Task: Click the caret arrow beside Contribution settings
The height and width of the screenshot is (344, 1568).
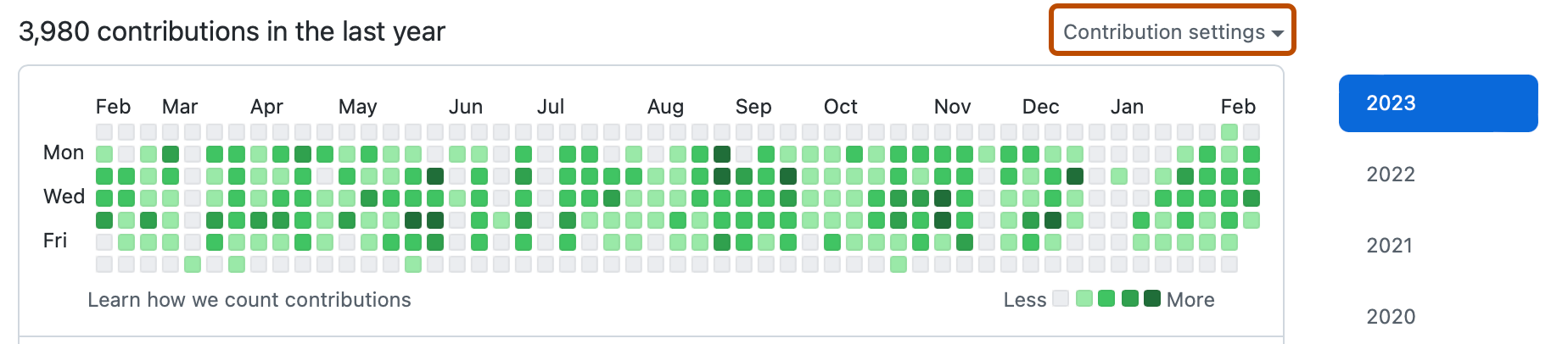Action: tap(1277, 33)
